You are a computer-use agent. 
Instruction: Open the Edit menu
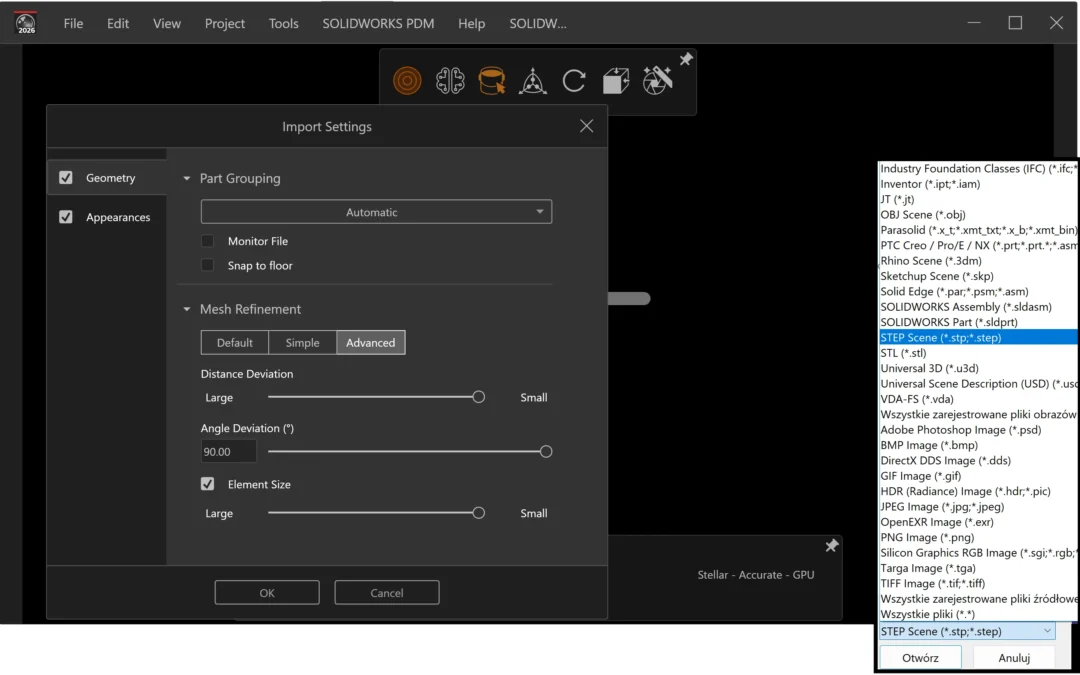(x=118, y=23)
